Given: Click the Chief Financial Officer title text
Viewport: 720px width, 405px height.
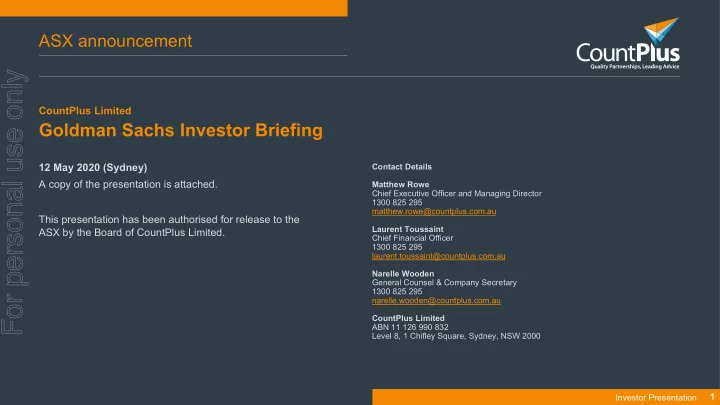Looking at the screenshot, I should click(x=412, y=238).
